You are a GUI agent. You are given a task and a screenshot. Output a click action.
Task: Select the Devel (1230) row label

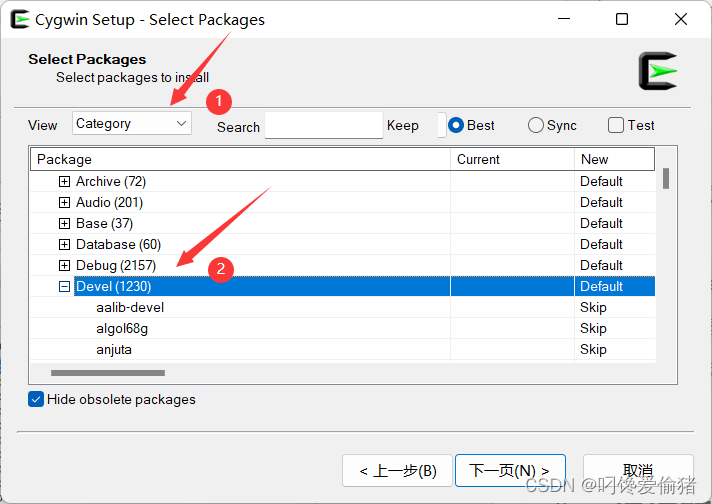click(x=114, y=287)
